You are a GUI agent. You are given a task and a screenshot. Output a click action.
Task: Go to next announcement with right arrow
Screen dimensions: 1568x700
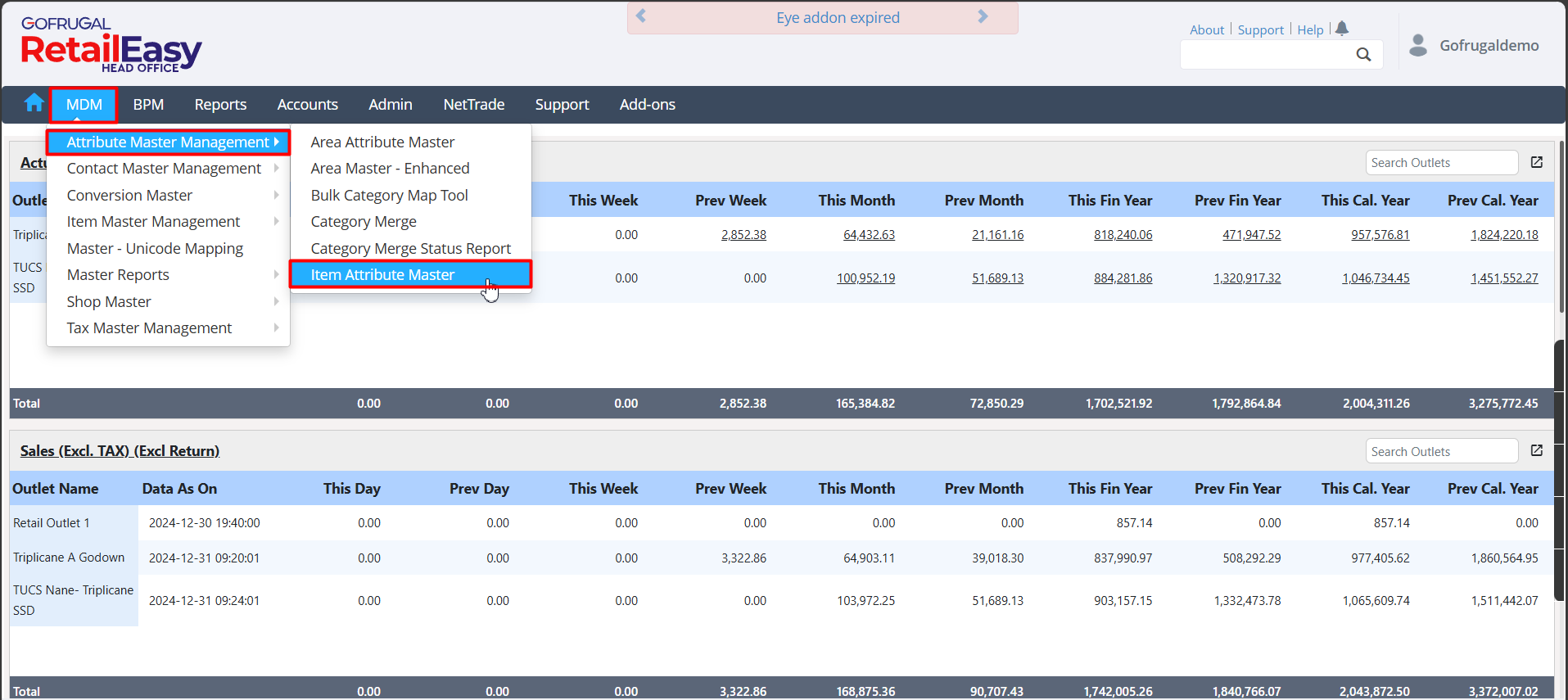[x=983, y=16]
